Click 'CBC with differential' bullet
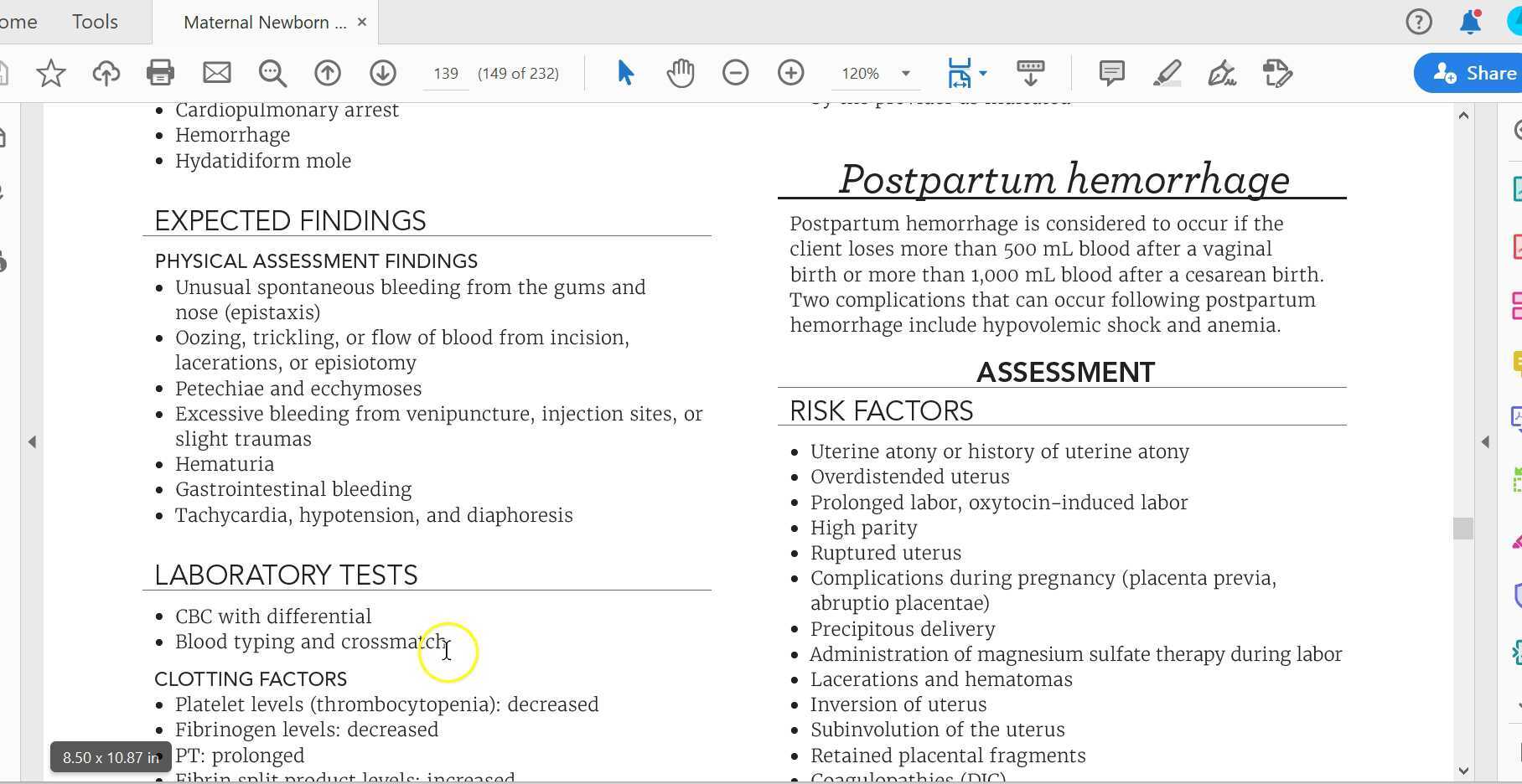 [273, 616]
